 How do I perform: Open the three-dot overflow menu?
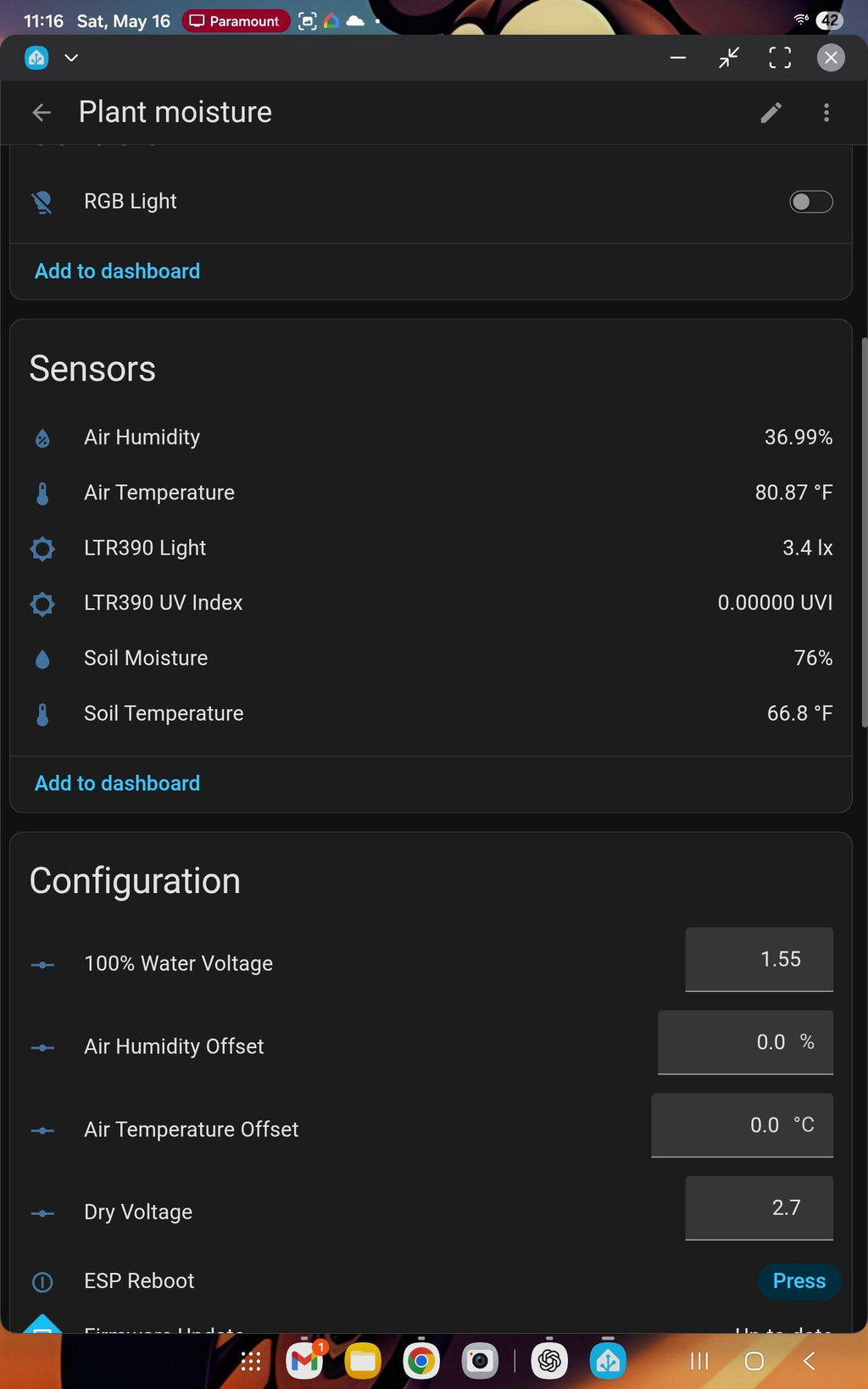[826, 113]
